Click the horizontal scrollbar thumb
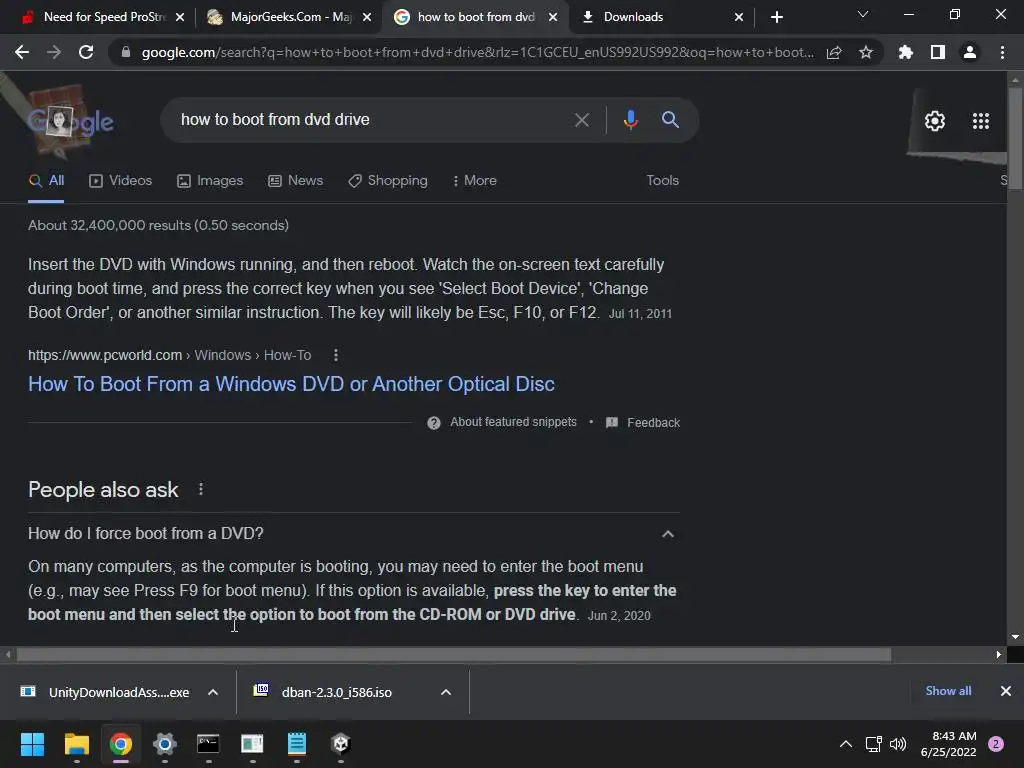 pos(454,654)
